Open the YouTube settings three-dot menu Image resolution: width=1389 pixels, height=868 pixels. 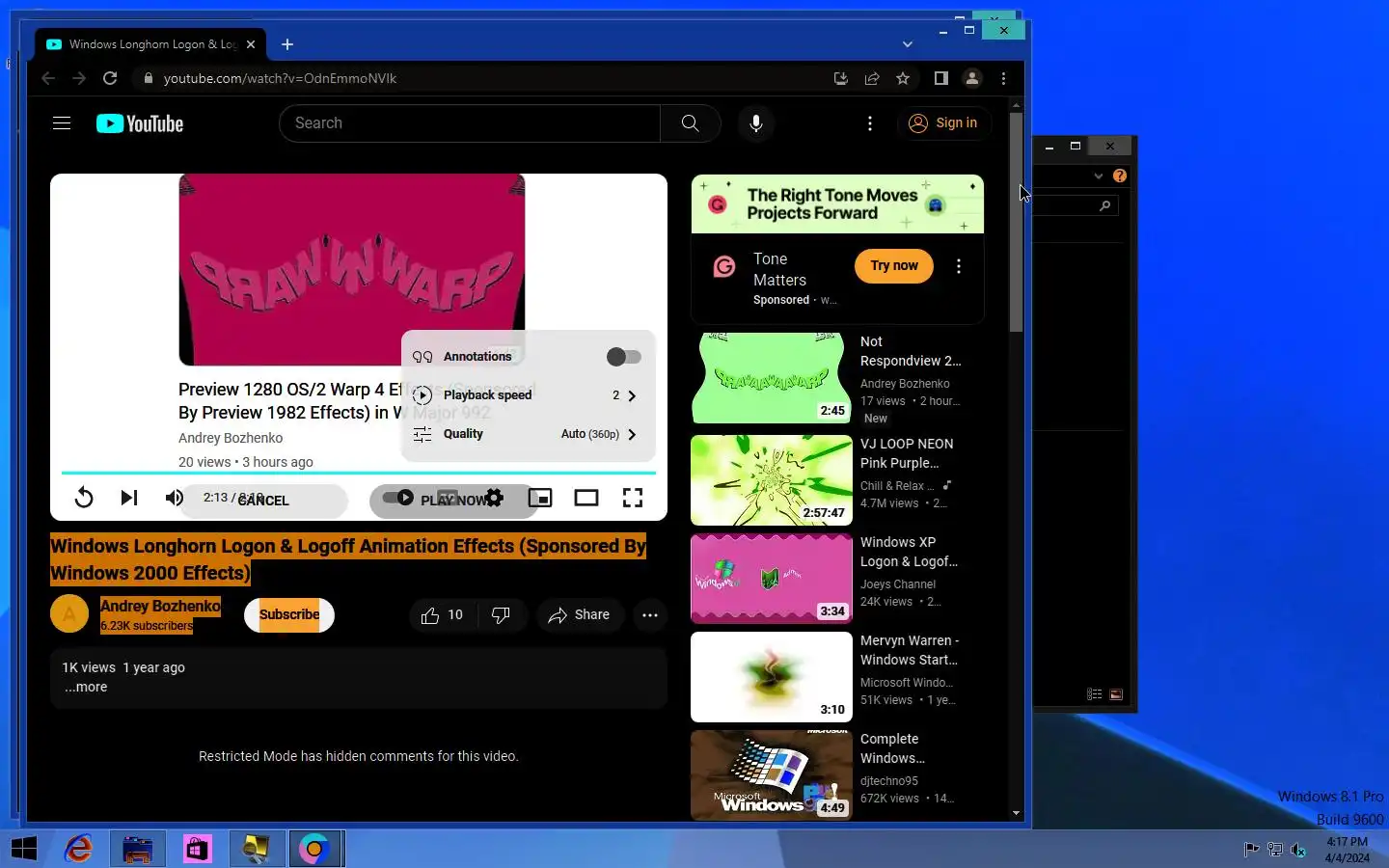pyautogui.click(x=870, y=123)
